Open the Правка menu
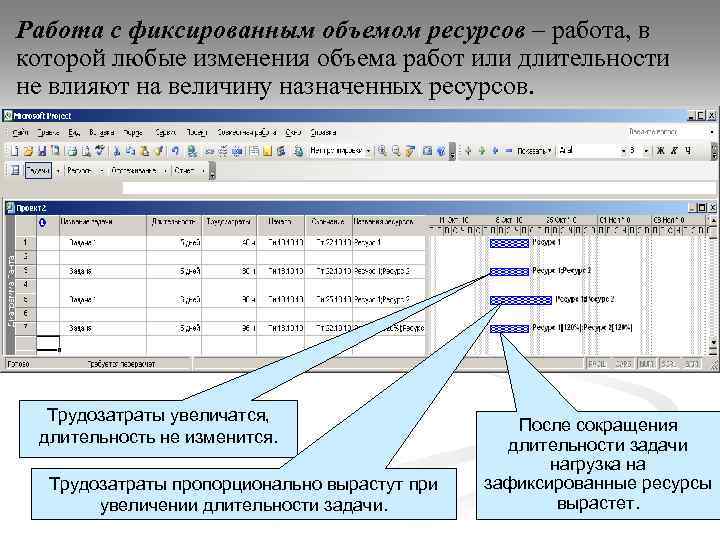This screenshot has width=720, height=540. (49, 133)
